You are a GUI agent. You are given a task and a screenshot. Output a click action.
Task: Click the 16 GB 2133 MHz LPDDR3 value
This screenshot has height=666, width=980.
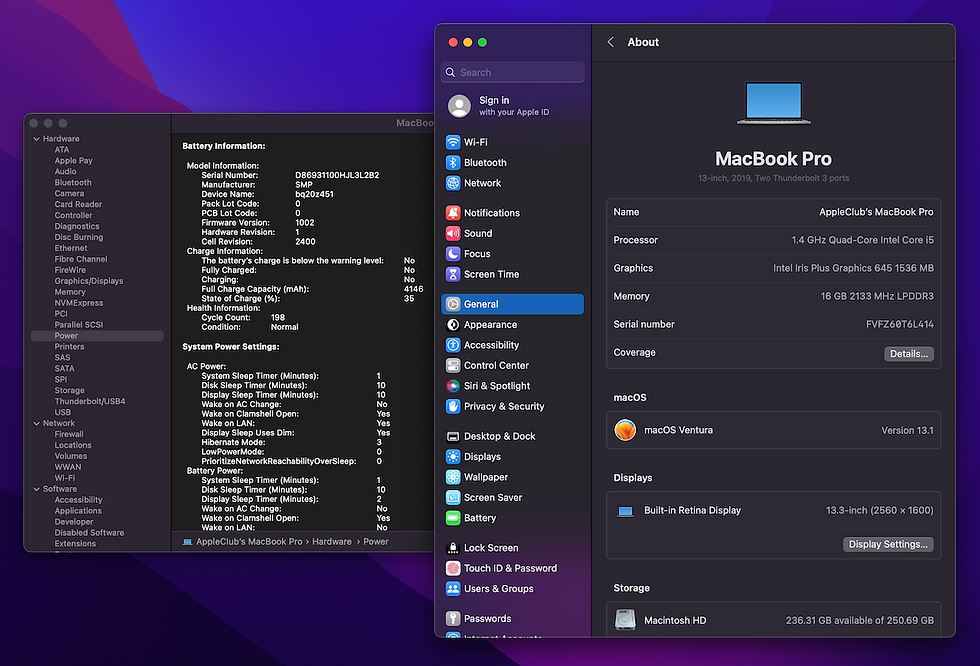point(877,296)
